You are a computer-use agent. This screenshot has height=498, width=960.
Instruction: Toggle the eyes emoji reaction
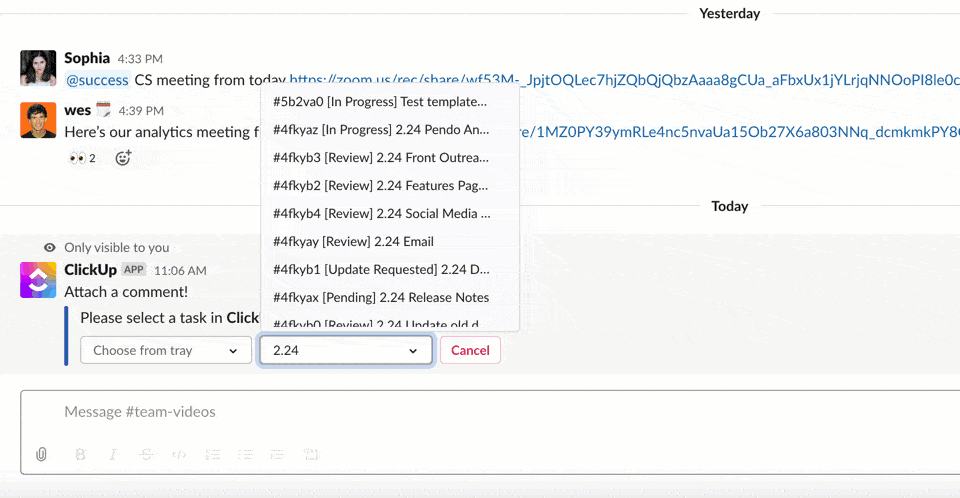82,158
